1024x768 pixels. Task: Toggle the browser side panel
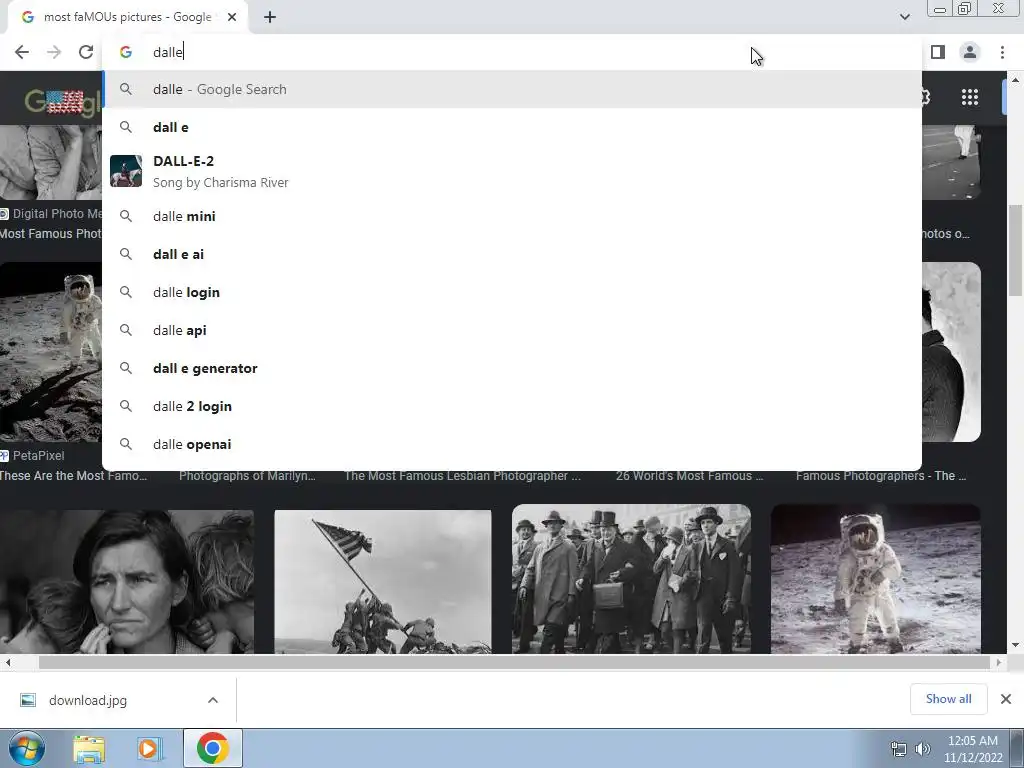coord(938,52)
